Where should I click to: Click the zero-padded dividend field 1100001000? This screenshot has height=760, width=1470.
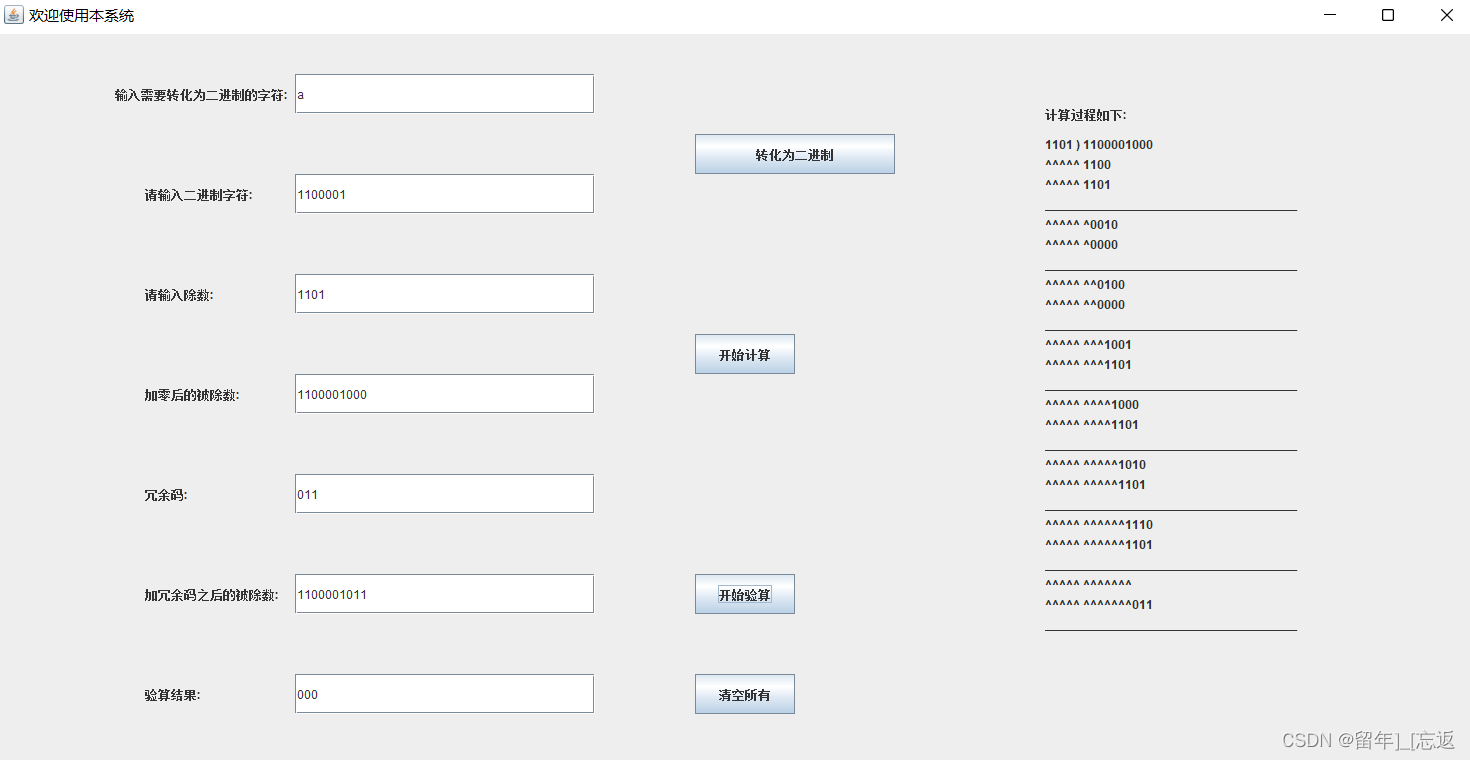[x=444, y=394]
